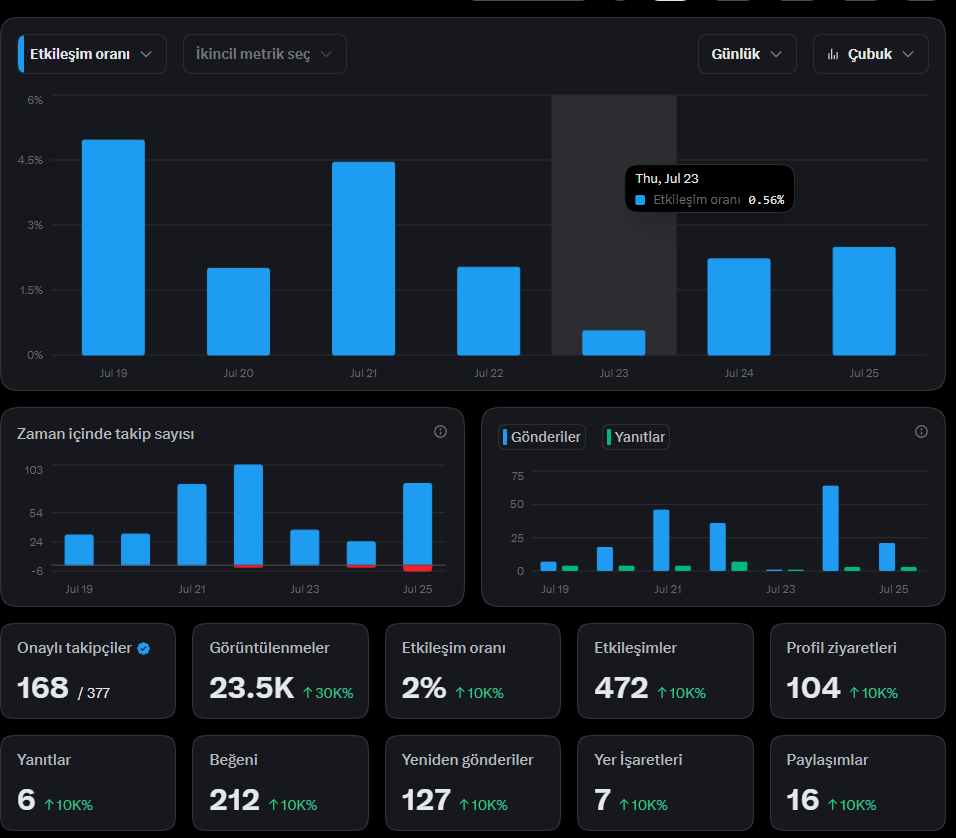Open info icon on posts and replies chart

[x=921, y=432]
